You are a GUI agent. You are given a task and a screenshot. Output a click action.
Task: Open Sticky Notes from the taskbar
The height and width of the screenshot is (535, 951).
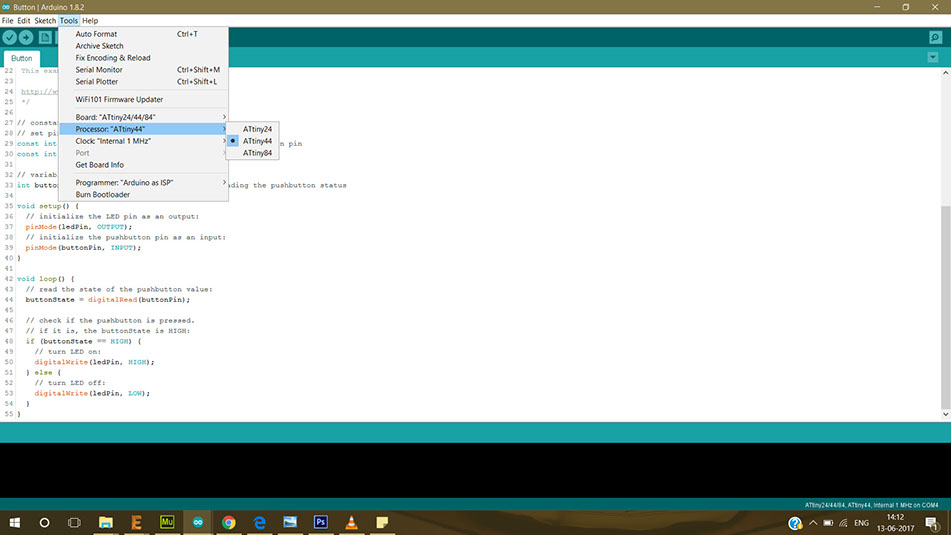382,522
